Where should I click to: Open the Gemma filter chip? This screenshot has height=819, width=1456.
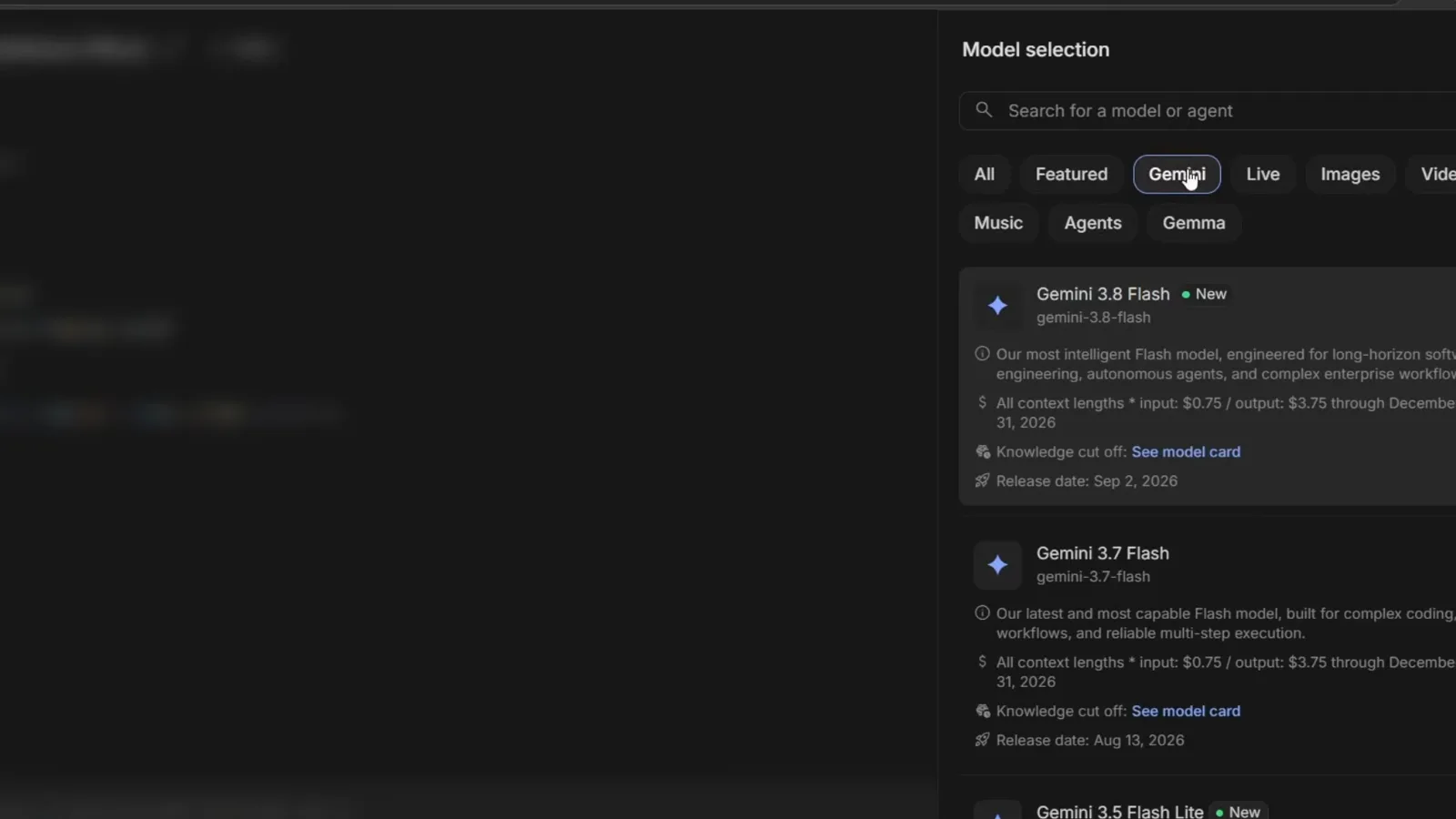(1194, 223)
